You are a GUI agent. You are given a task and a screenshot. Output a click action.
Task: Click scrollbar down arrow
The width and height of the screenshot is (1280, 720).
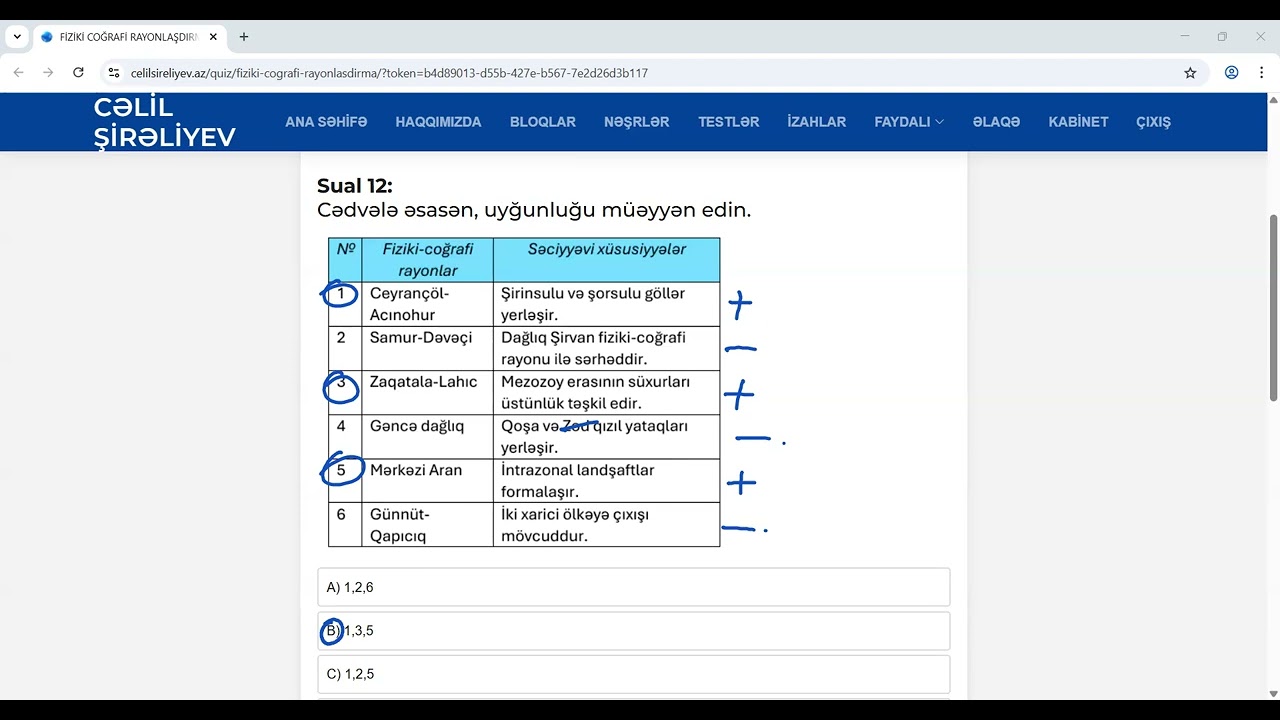click(1273, 693)
